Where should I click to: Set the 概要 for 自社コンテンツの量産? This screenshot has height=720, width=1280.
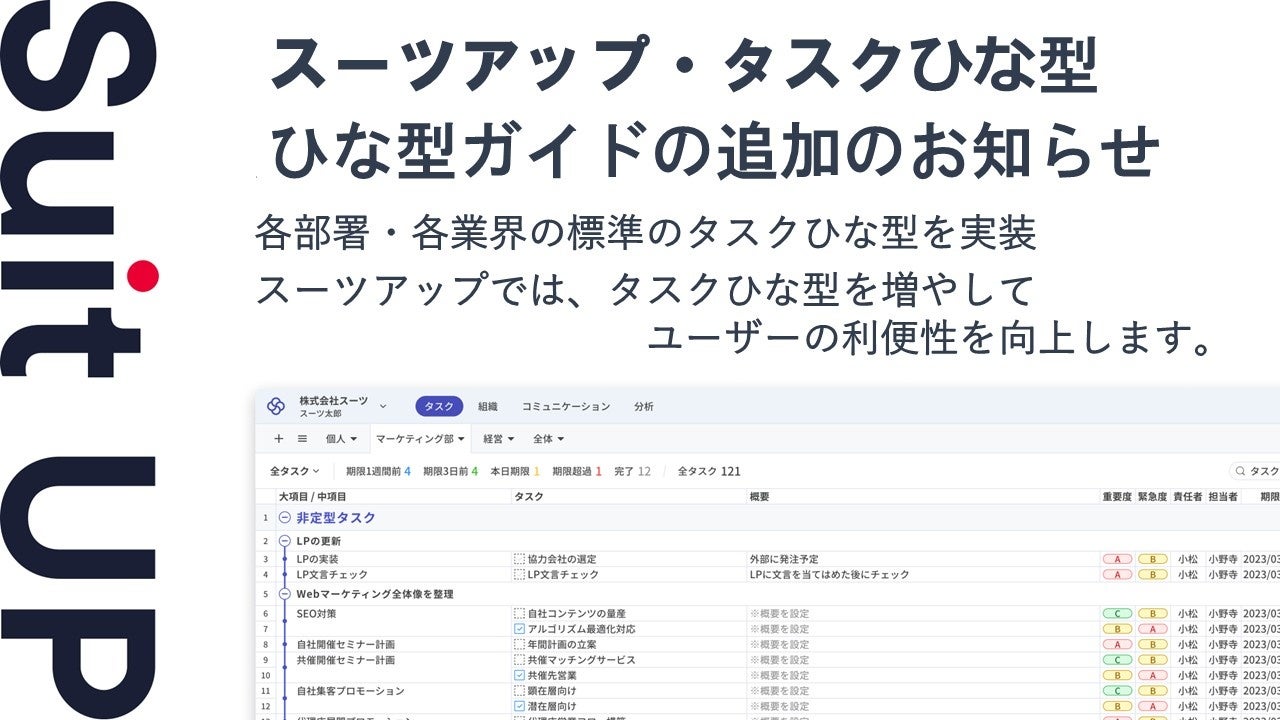(x=779, y=614)
